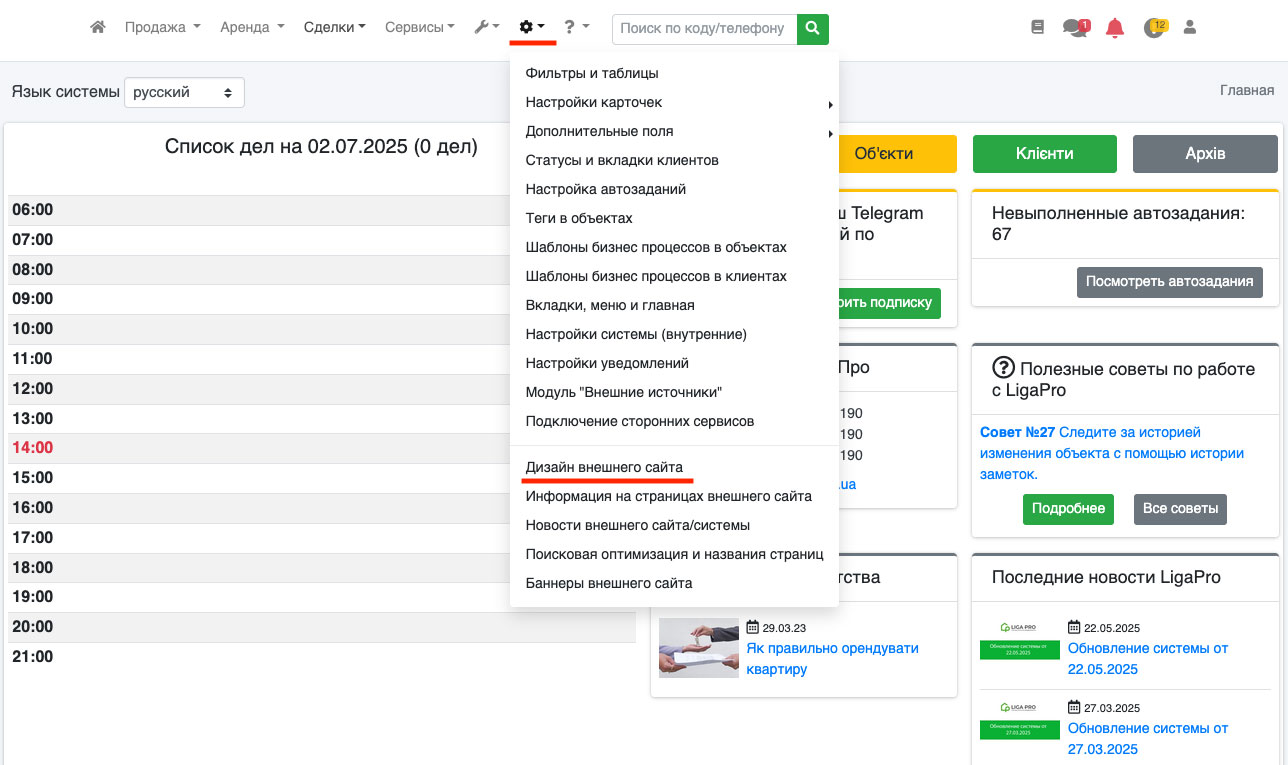Open the question mark help menu

pyautogui.click(x=576, y=28)
